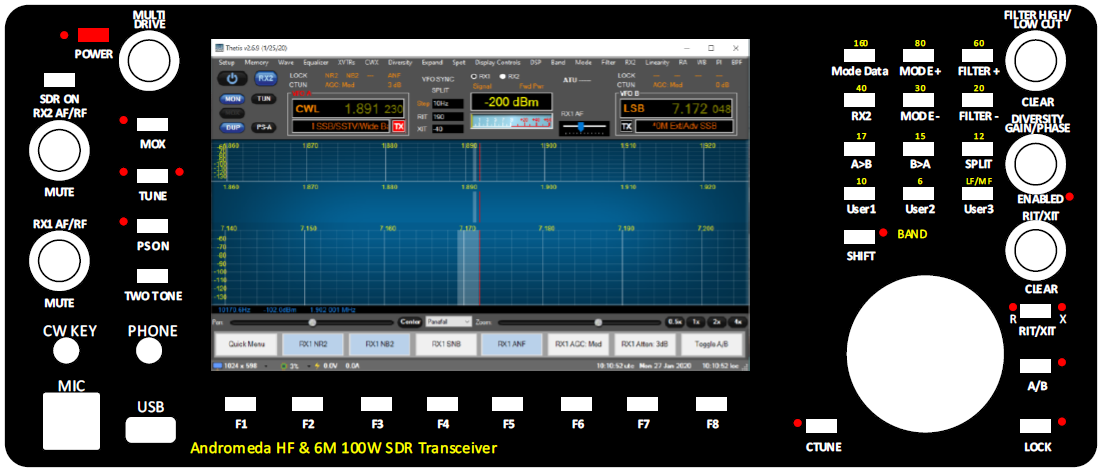Click the Zoom slider handle

(x=598, y=322)
